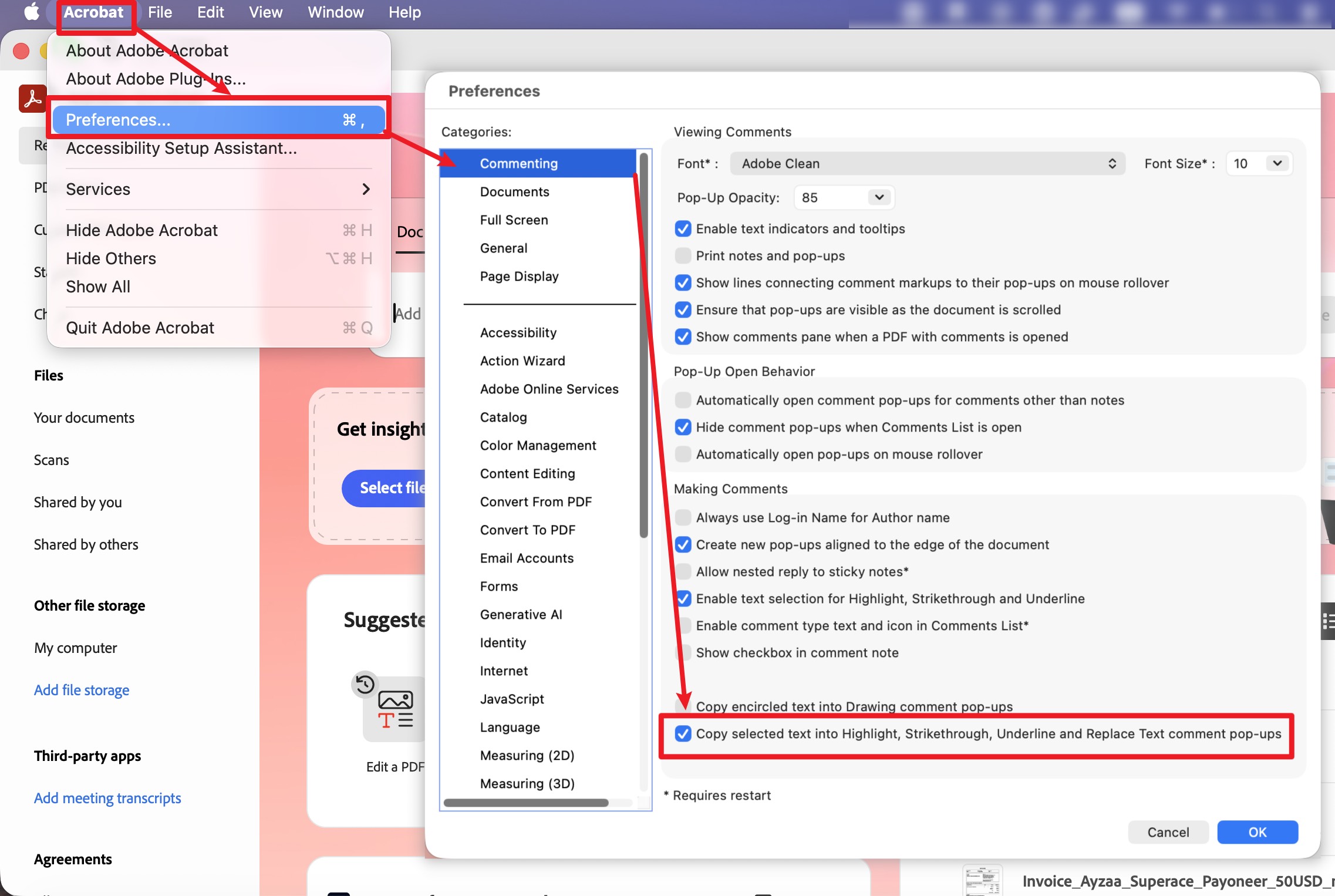Open the Acrobat menu in menu bar
This screenshot has width=1335, height=896.
94,12
